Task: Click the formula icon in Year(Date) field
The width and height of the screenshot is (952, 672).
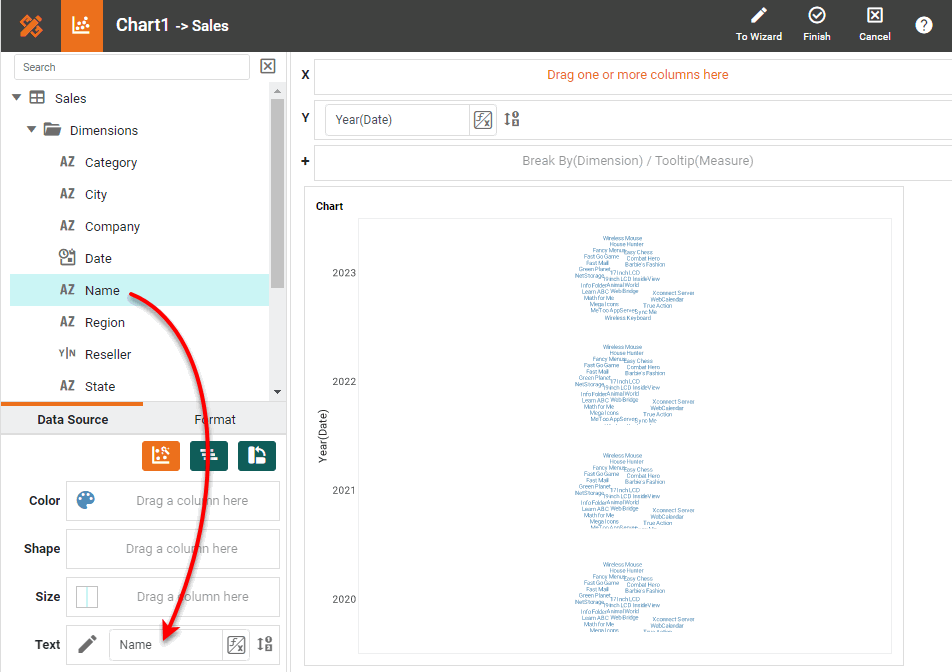Action: [483, 120]
